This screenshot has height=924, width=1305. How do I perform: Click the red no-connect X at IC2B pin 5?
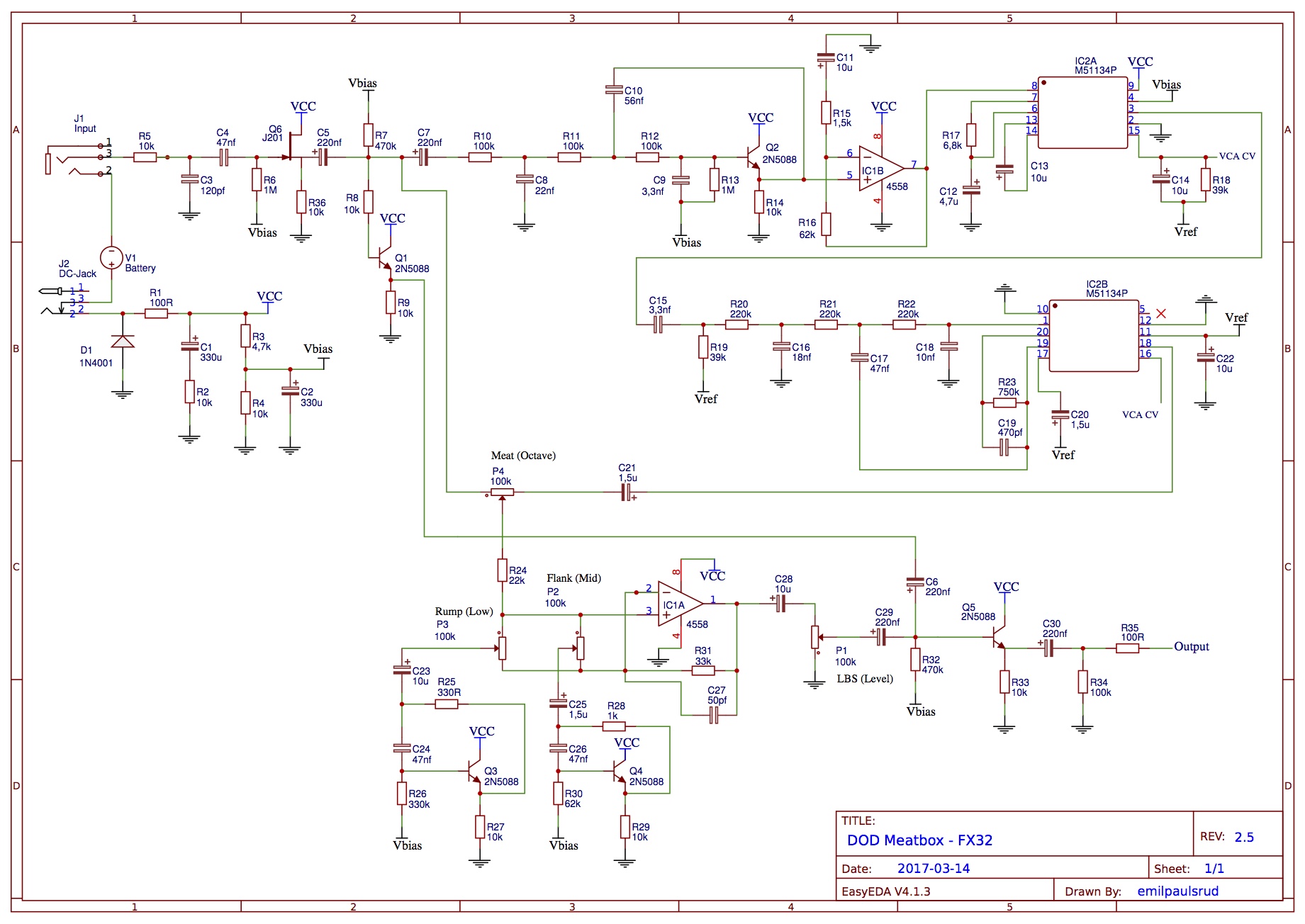(x=1161, y=313)
